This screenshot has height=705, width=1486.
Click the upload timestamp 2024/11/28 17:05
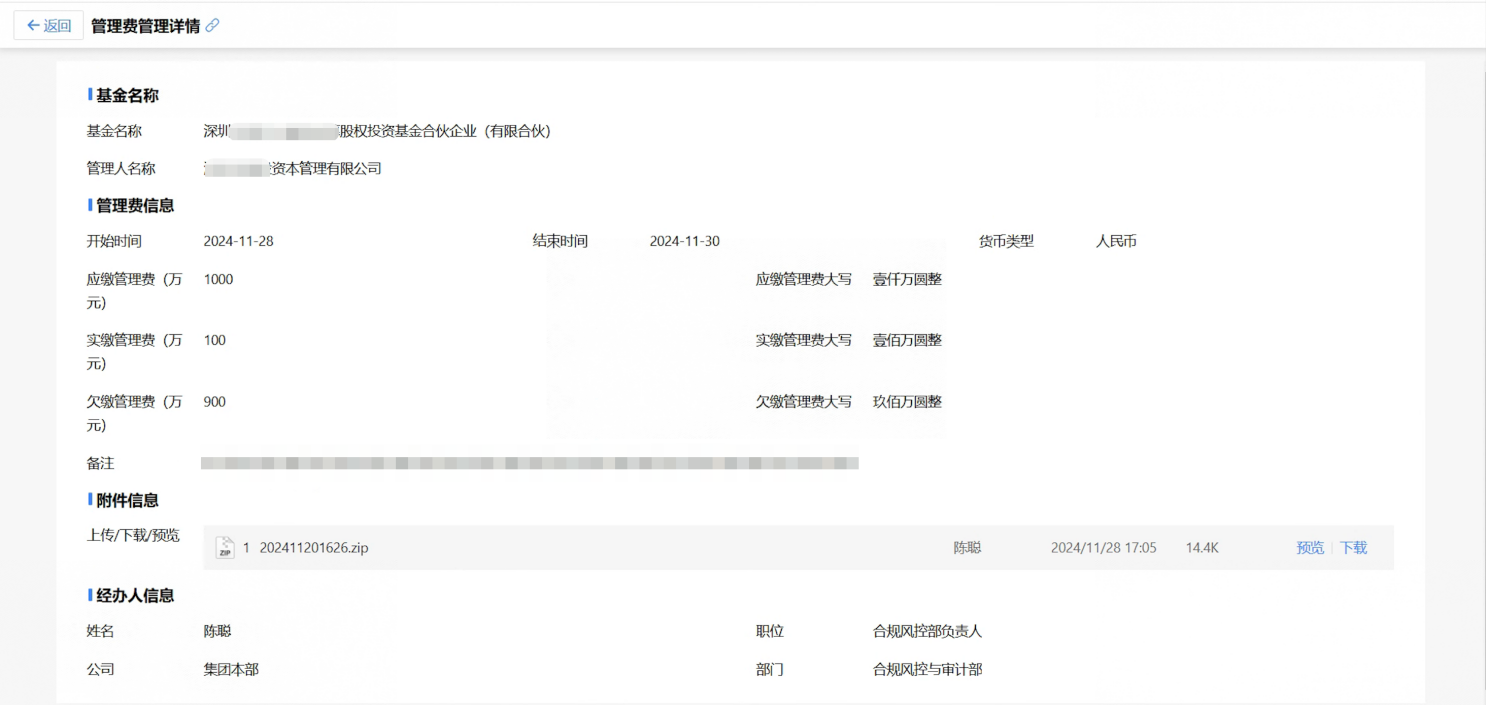1103,548
